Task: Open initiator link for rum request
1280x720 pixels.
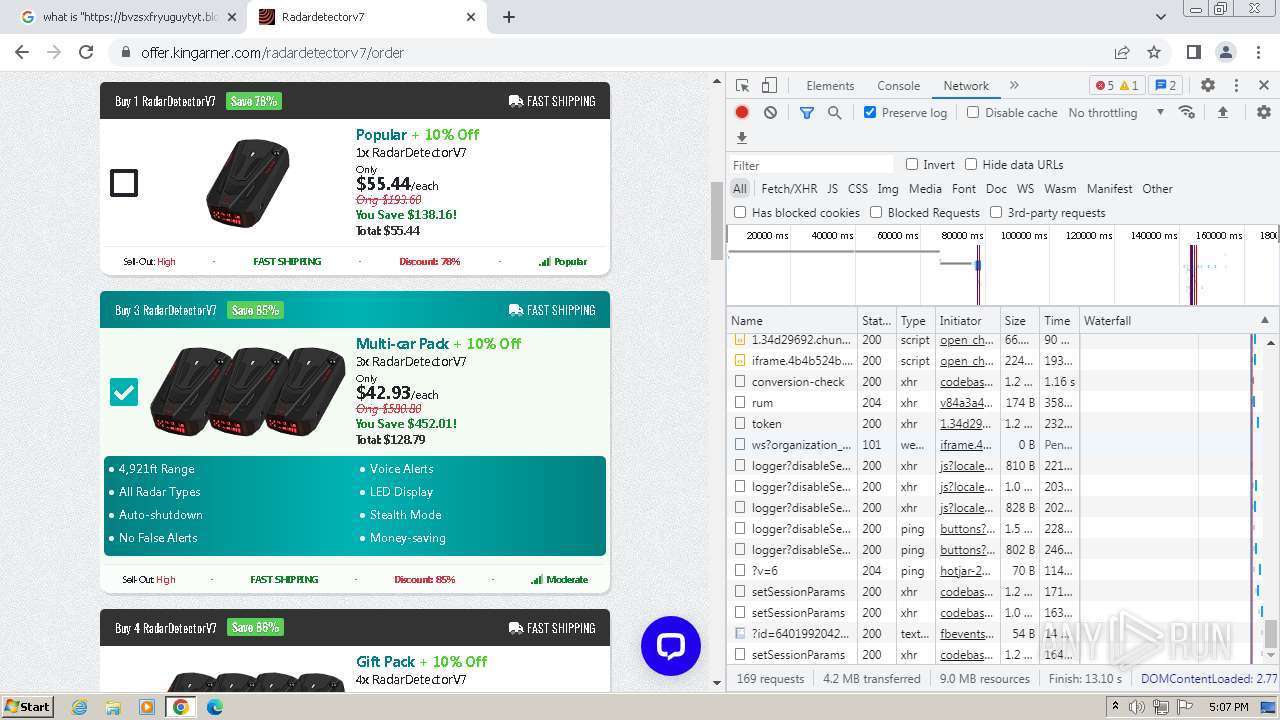Action: coord(966,402)
